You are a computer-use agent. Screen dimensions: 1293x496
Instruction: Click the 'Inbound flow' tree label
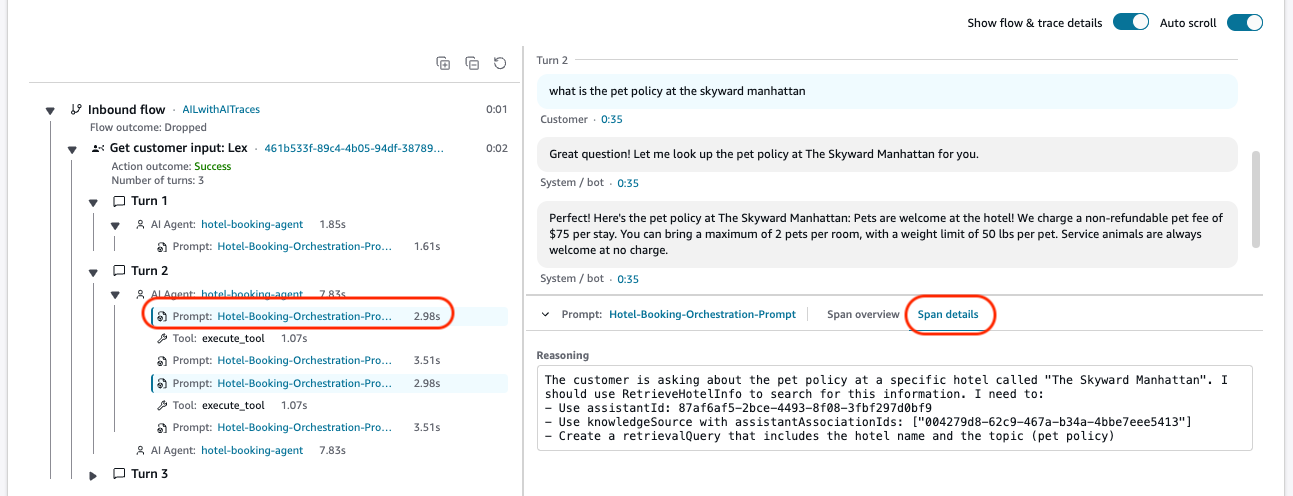126,109
